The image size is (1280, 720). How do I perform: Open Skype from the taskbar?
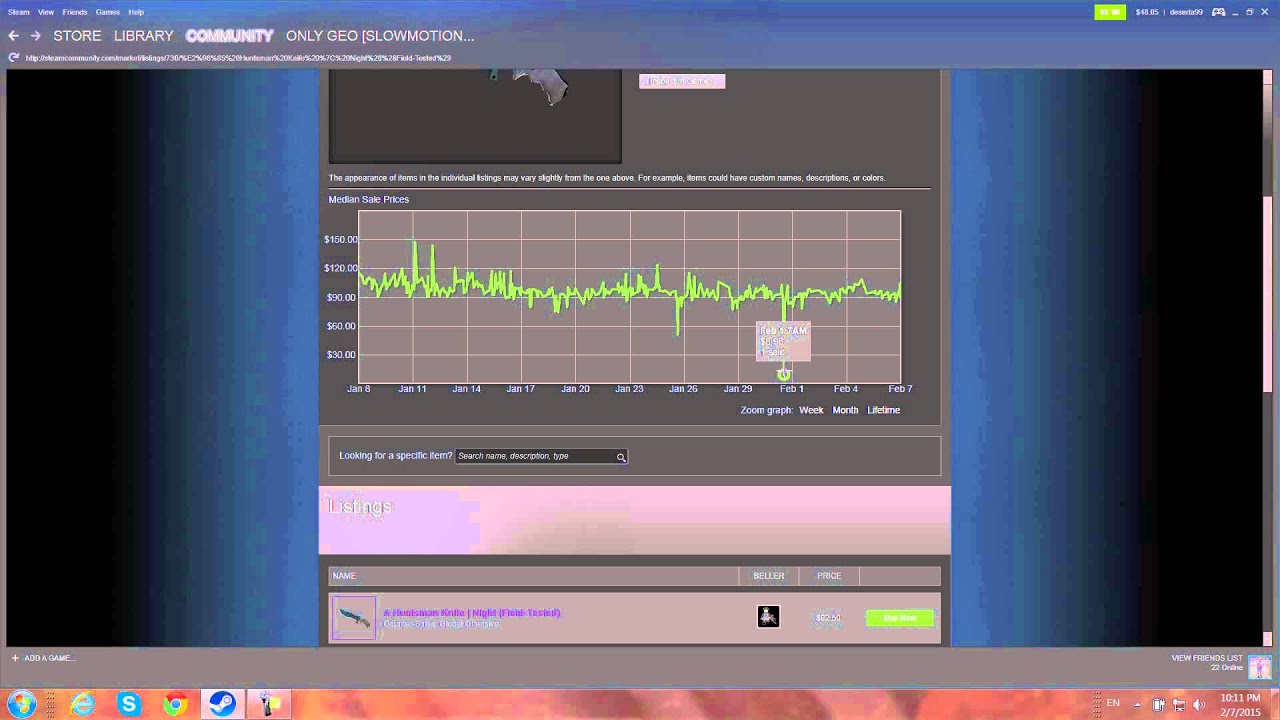tap(128, 704)
